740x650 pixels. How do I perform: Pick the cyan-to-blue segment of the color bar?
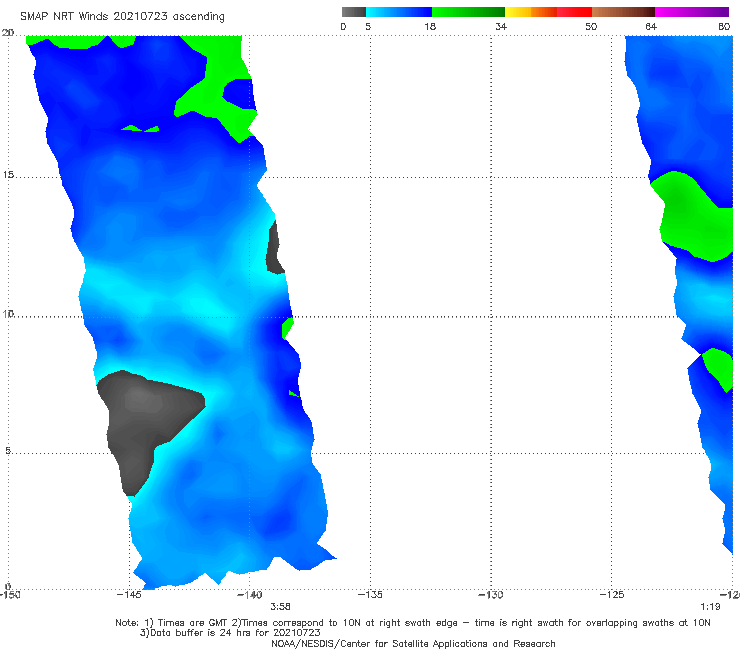point(399,12)
